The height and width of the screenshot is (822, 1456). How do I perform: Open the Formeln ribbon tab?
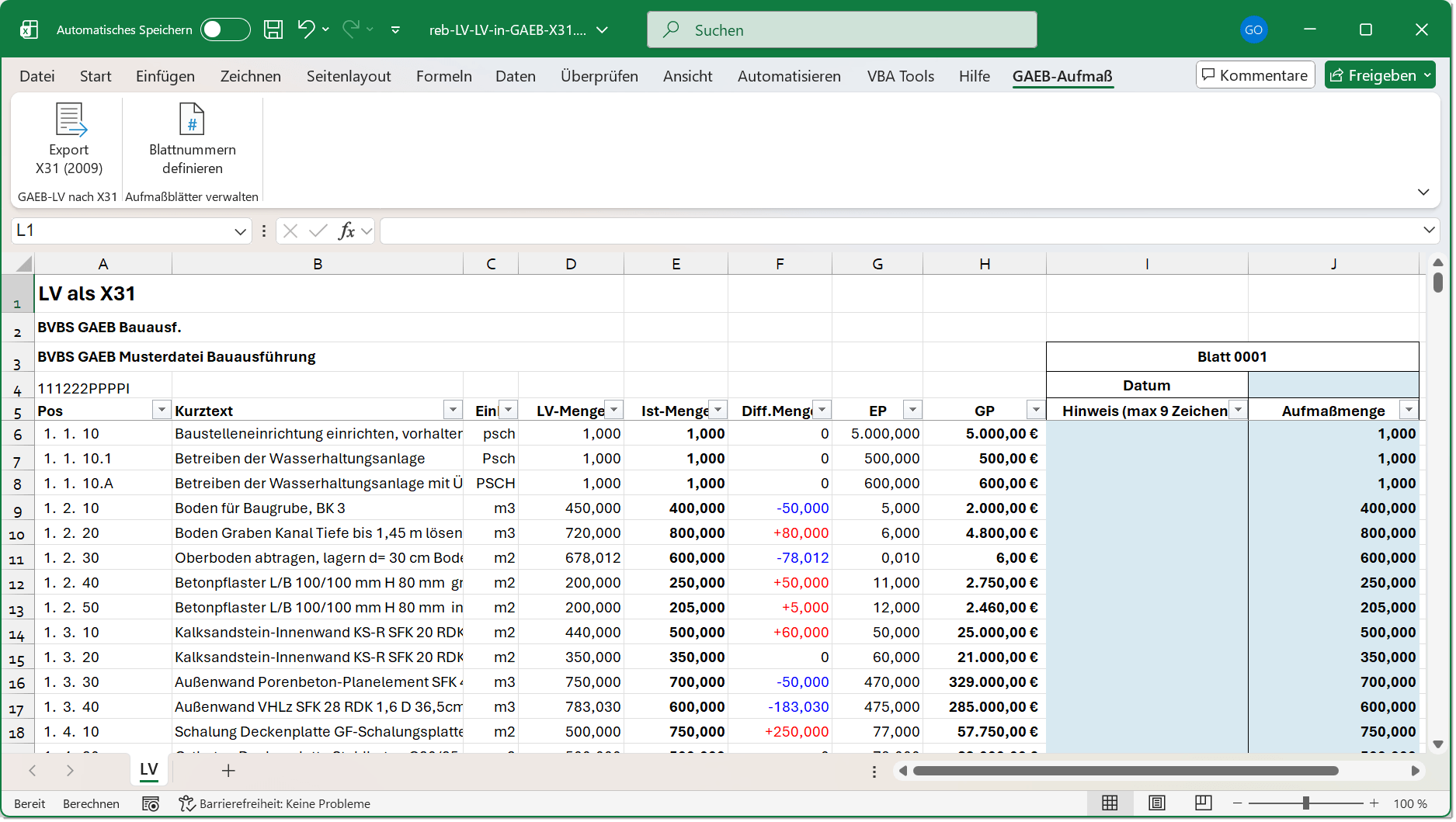point(443,76)
